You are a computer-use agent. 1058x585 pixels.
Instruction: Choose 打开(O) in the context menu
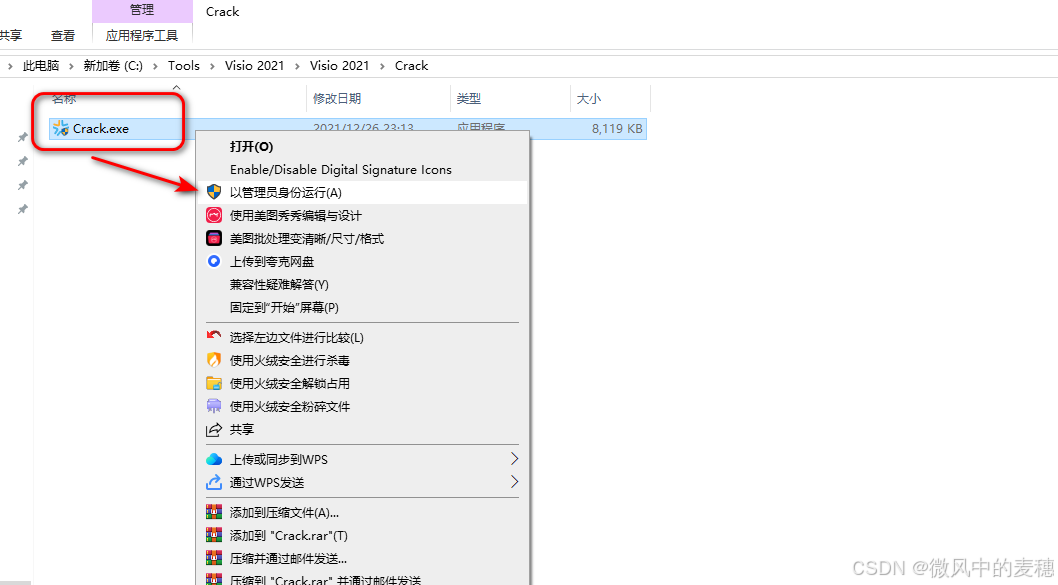(x=251, y=146)
